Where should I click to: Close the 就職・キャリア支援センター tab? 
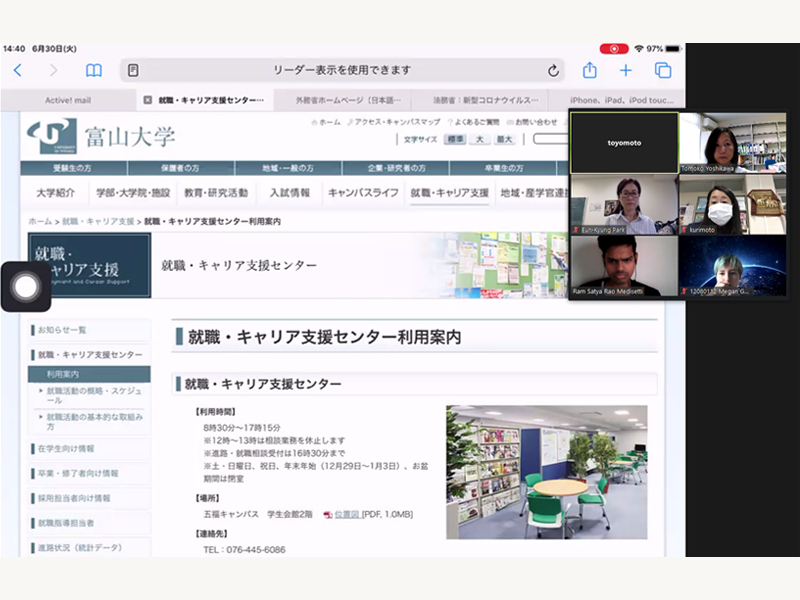147,100
